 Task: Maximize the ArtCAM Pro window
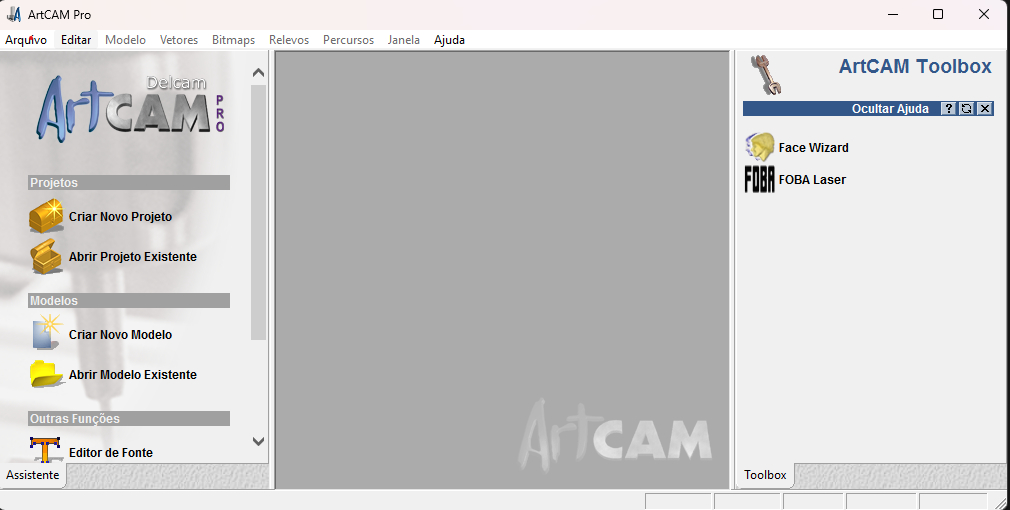[x=938, y=14]
